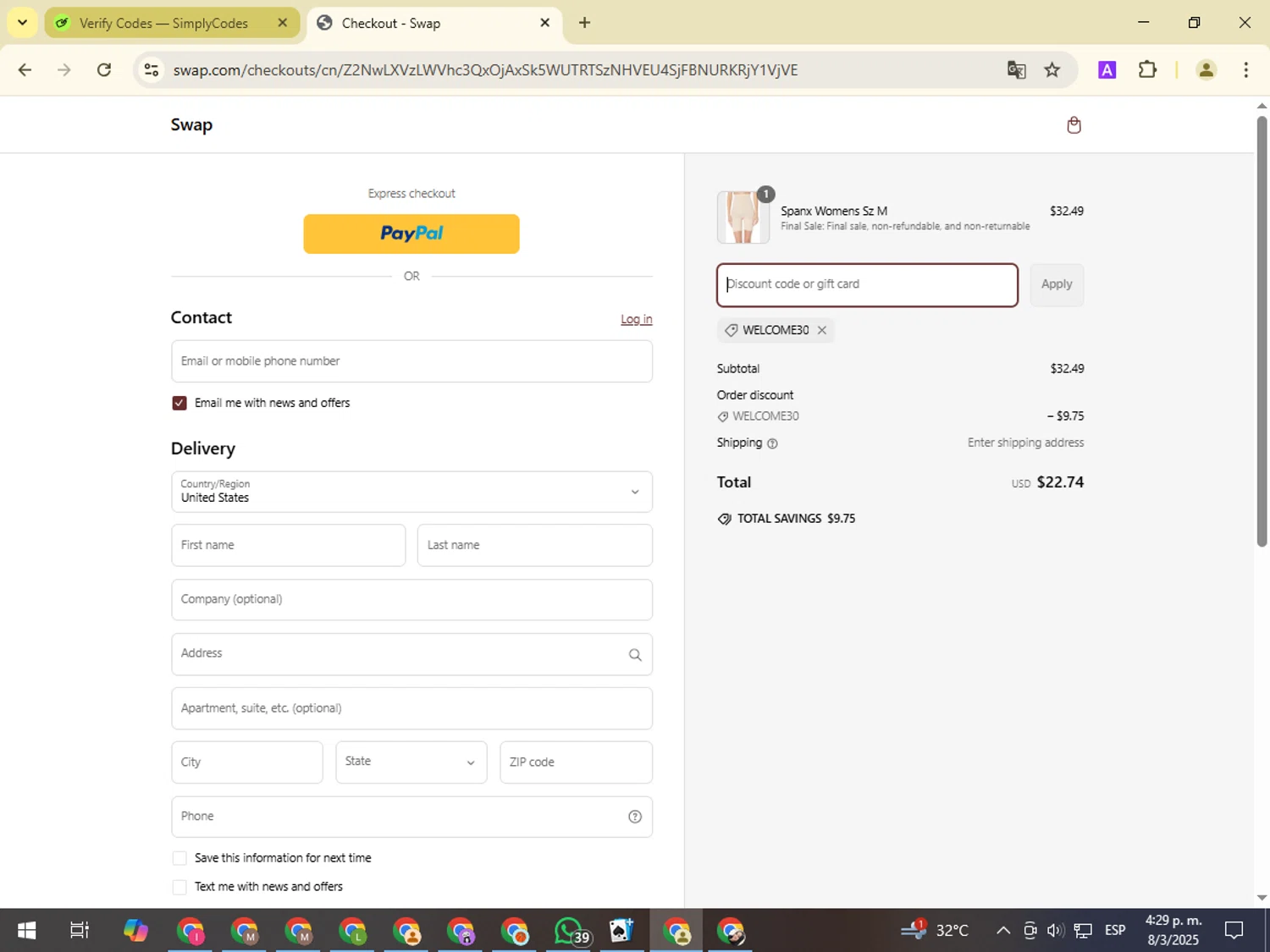Image resolution: width=1270 pixels, height=952 pixels.
Task: Show hidden system tray icons
Action: point(1003,931)
